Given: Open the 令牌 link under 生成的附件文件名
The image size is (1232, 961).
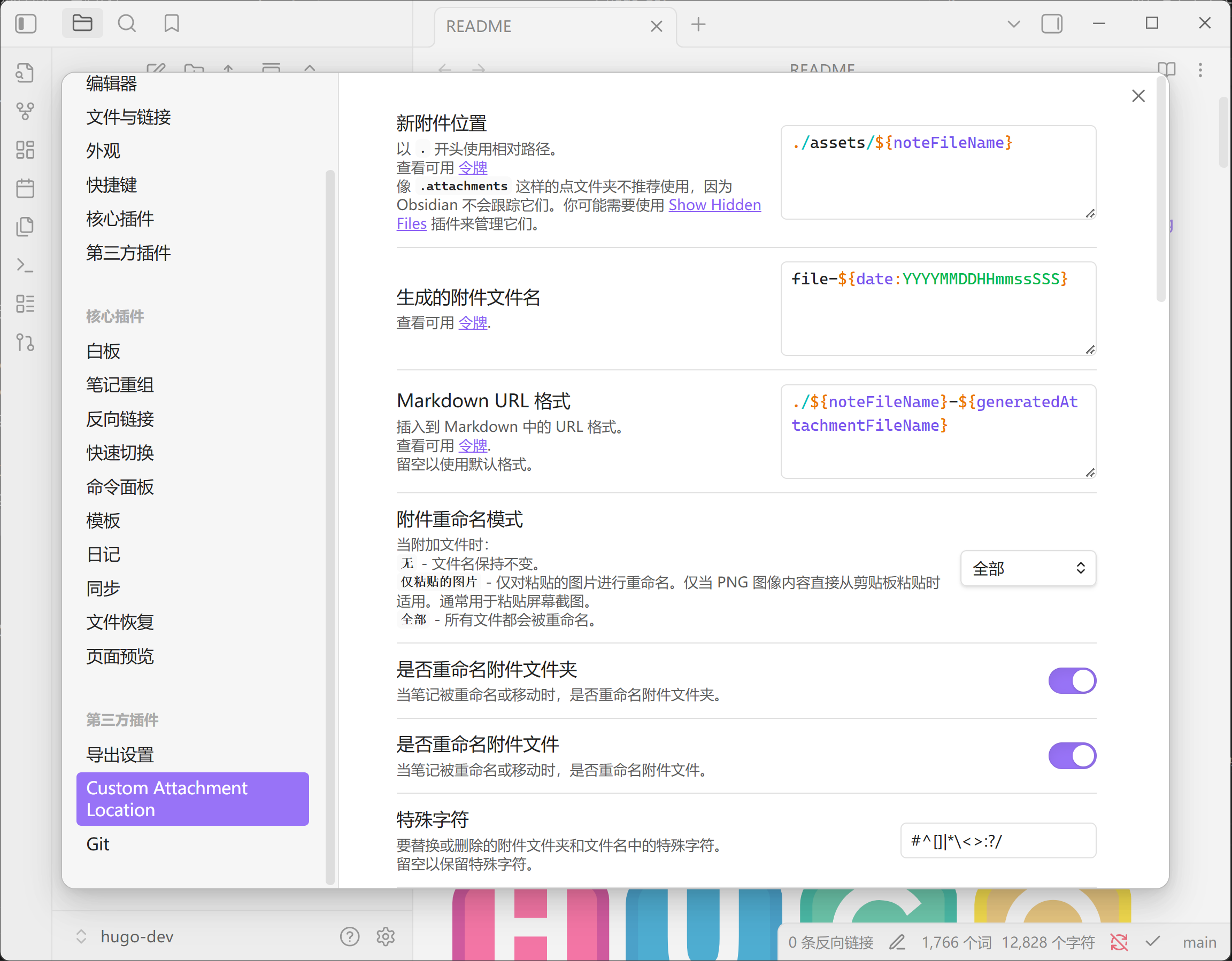Looking at the screenshot, I should point(473,323).
